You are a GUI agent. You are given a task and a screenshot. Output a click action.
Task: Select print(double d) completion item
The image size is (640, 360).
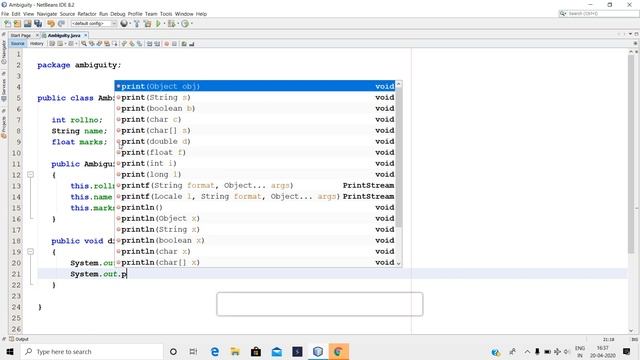[x=256, y=141]
